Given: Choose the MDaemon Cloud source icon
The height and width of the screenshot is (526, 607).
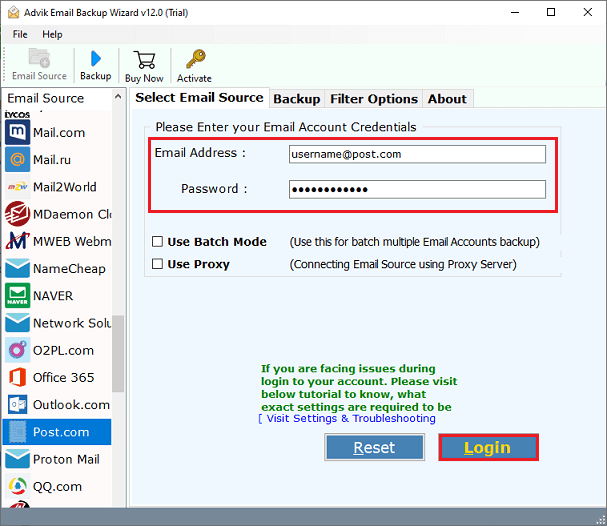Looking at the screenshot, I should tap(17, 214).
